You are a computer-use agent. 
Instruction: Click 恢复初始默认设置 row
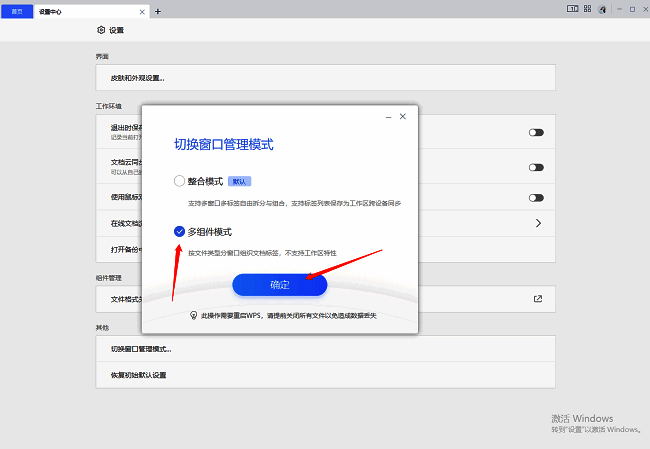pos(138,375)
